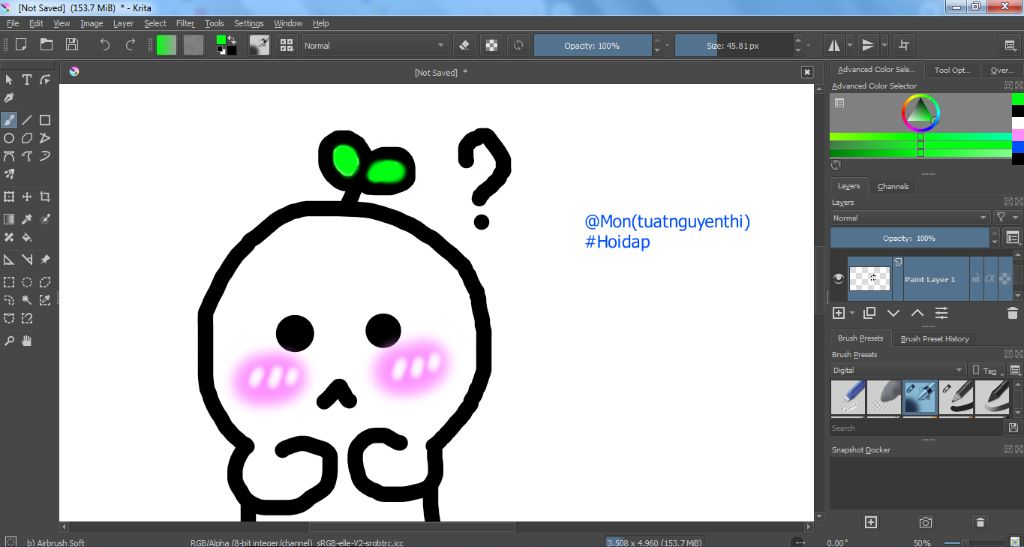Select the Airbrush Soft preset thumbnail

920,398
